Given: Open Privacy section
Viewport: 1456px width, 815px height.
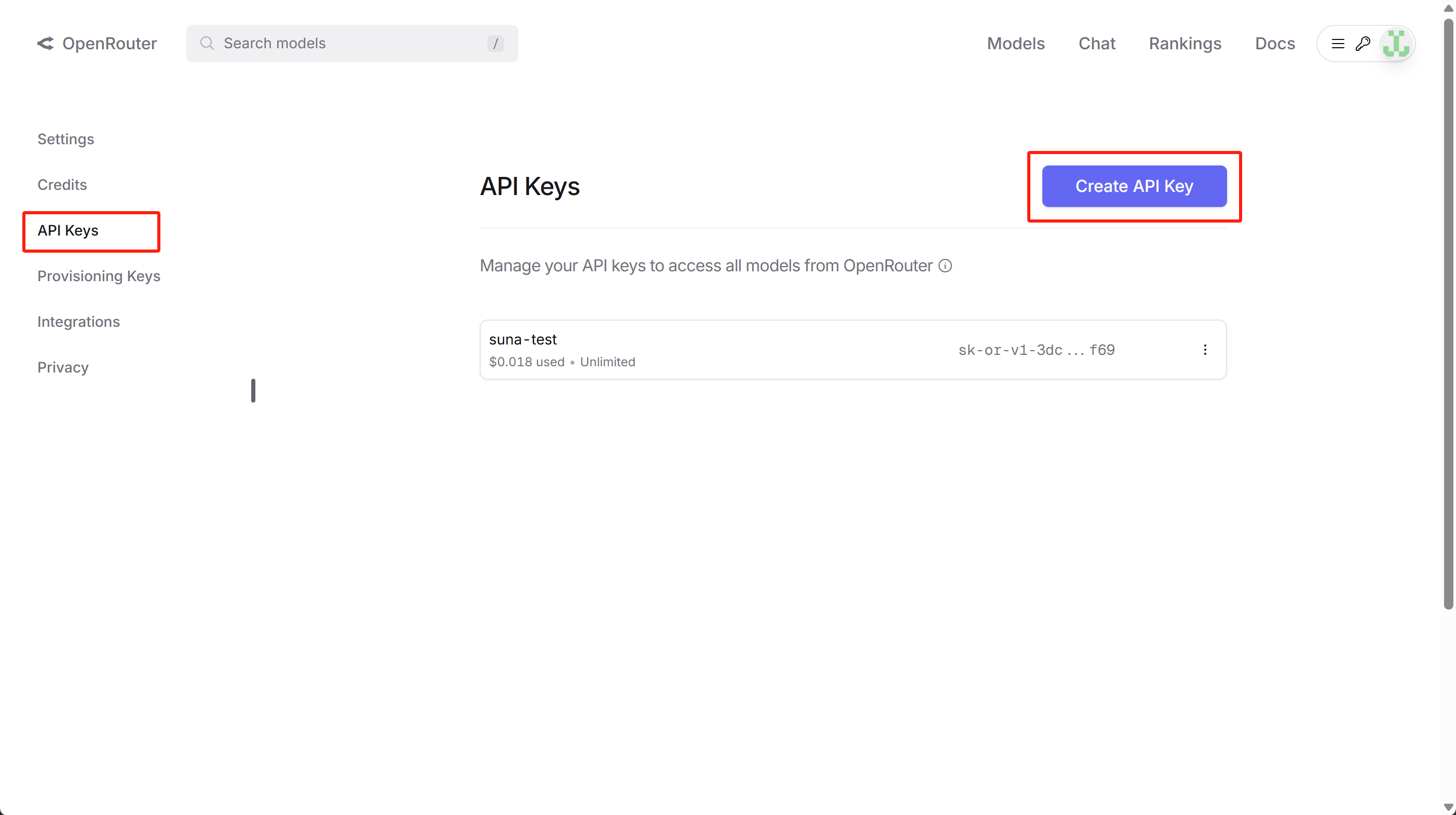Looking at the screenshot, I should click(x=63, y=368).
